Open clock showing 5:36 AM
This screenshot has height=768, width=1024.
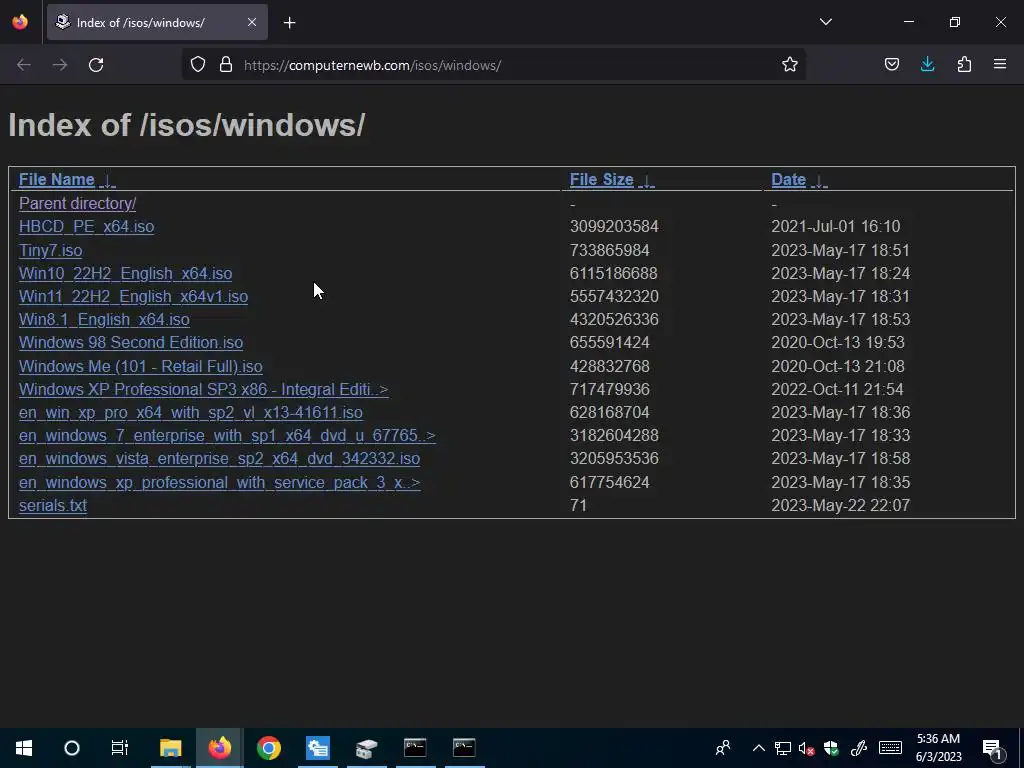coord(938,748)
